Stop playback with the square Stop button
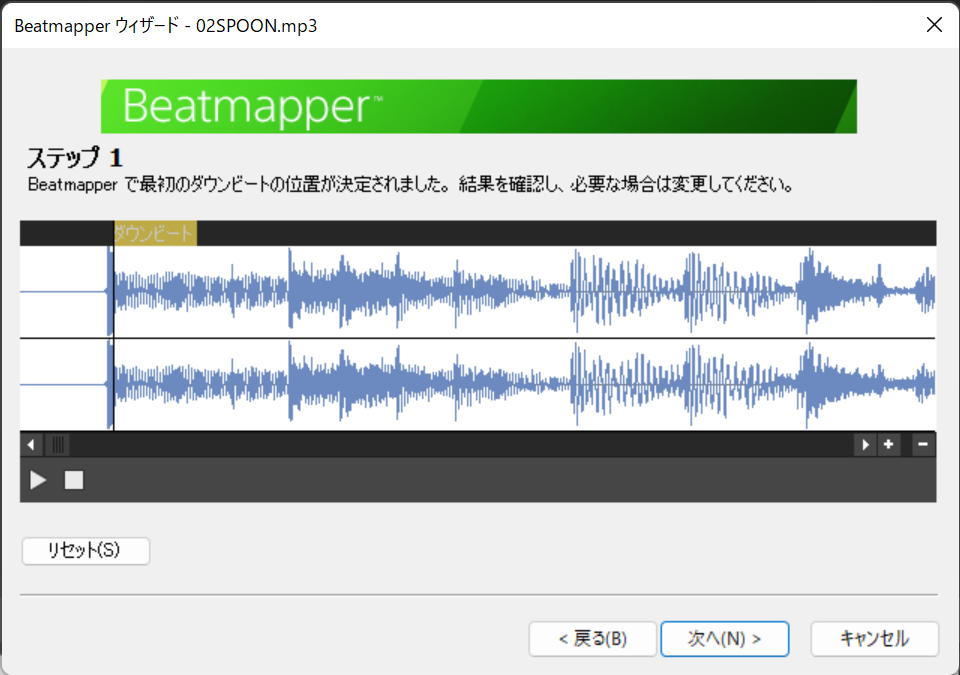 74,480
